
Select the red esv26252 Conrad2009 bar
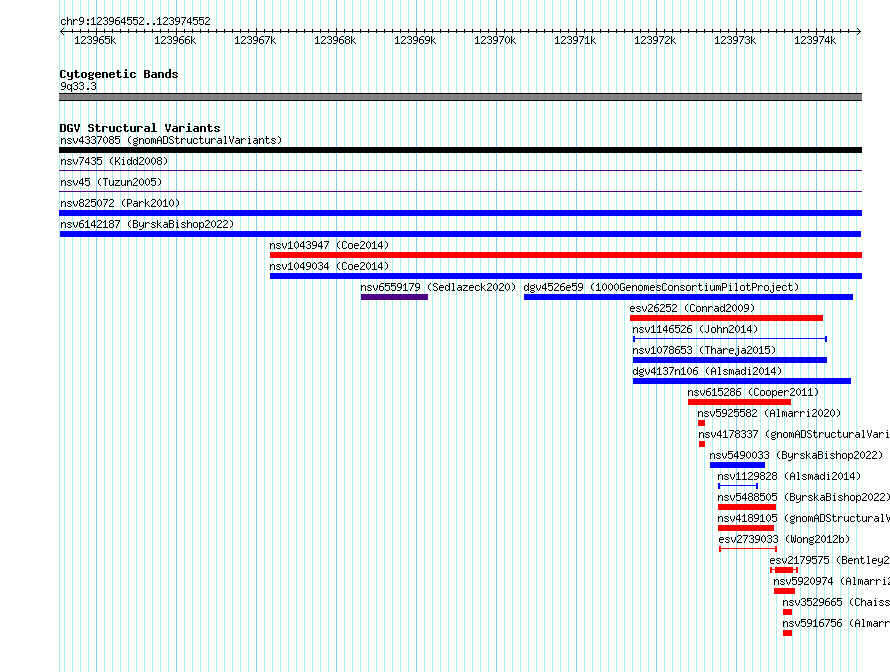727,318
